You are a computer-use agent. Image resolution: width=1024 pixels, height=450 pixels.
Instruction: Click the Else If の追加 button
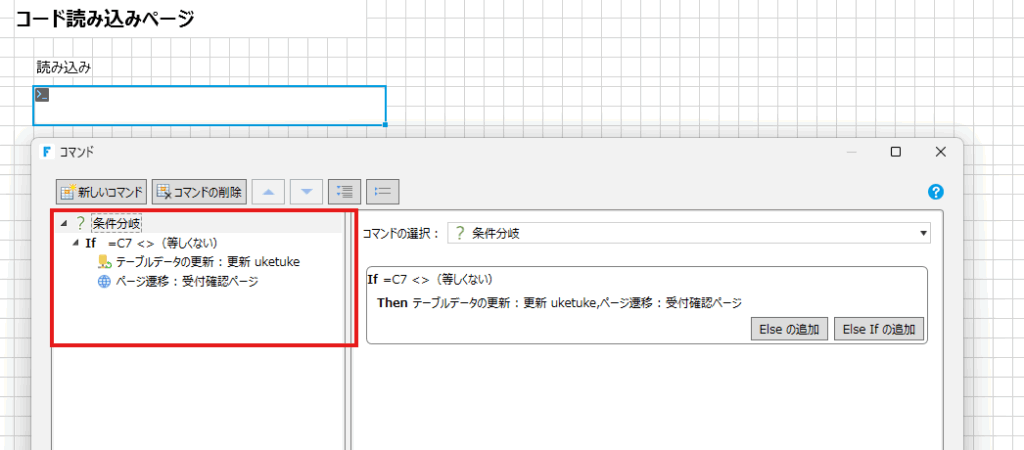880,330
